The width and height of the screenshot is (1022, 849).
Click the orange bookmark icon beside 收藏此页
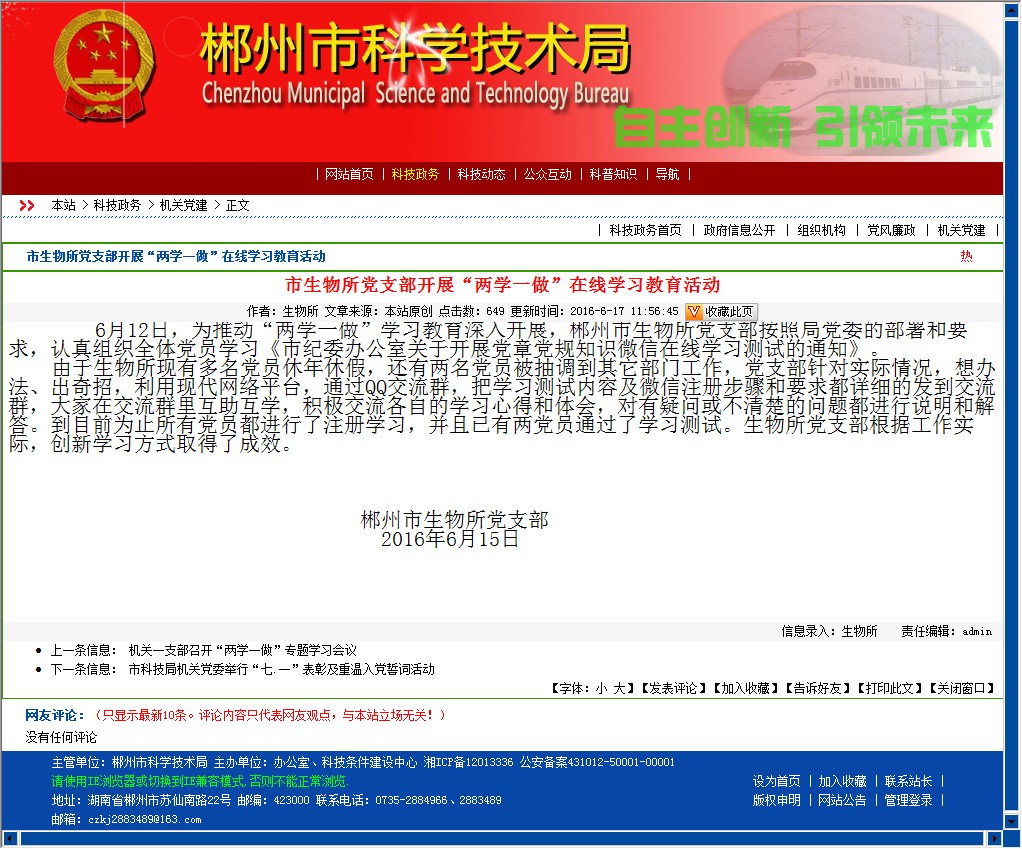(x=694, y=312)
